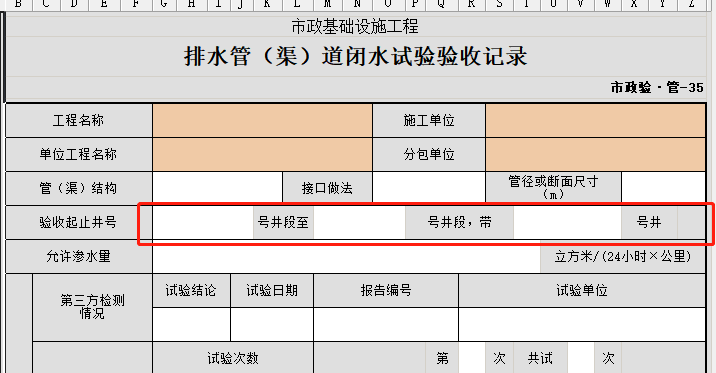
Task: Select the 允许渗水量 label cell
Action: click(x=79, y=257)
